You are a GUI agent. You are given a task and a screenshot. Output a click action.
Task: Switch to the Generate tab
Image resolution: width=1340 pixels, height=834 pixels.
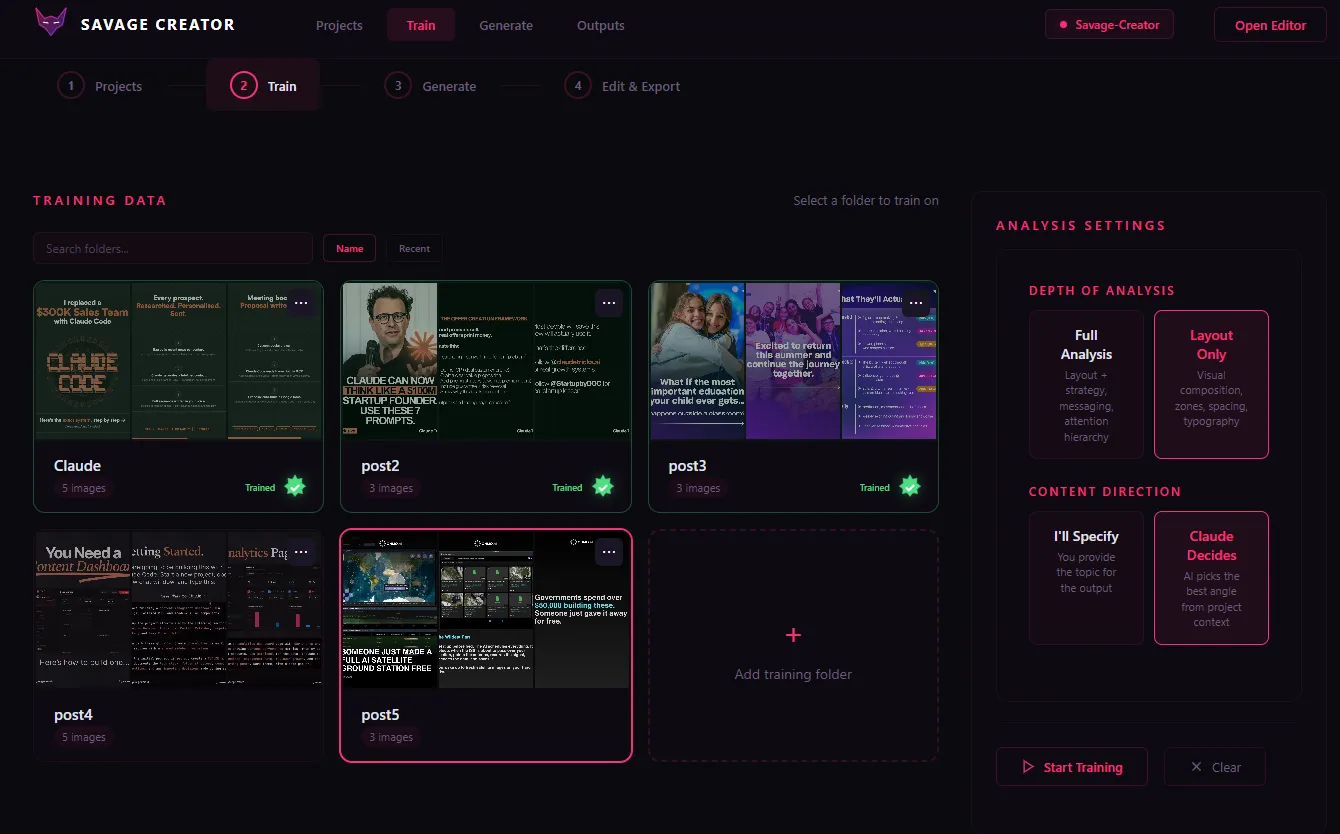pyautogui.click(x=506, y=25)
